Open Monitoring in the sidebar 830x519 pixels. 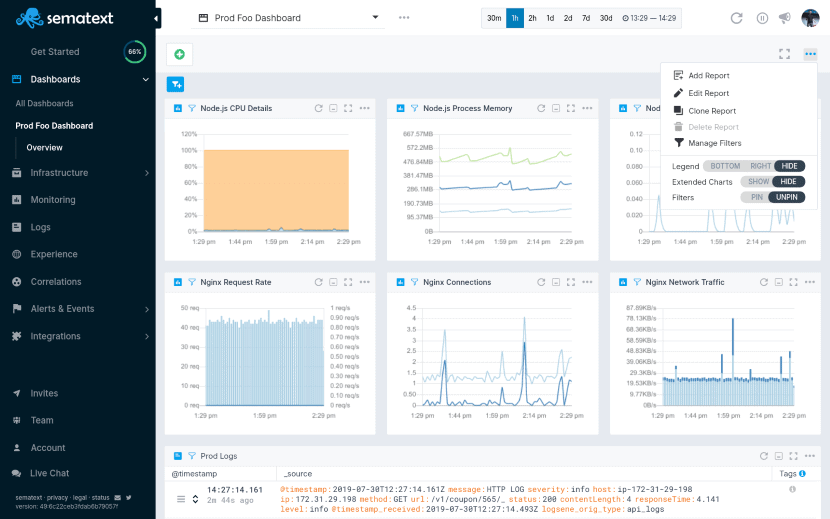click(53, 200)
